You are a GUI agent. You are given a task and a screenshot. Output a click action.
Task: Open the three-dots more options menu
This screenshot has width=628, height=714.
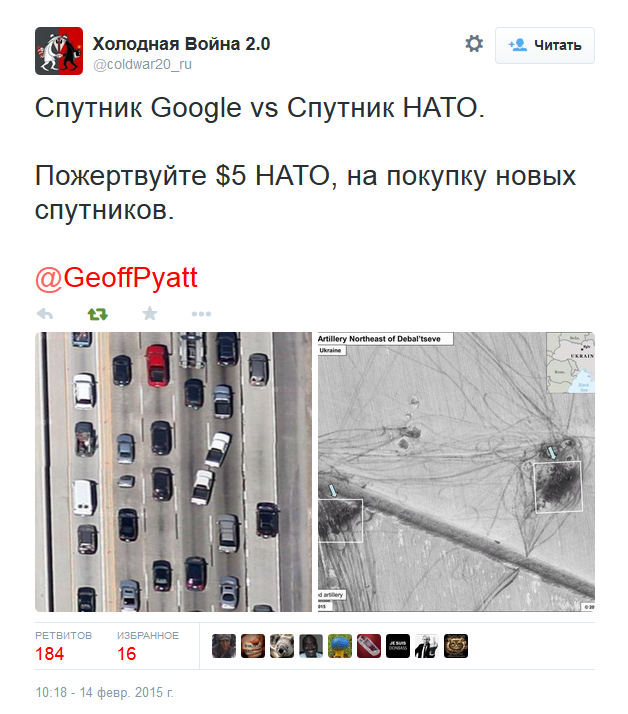[x=201, y=314]
